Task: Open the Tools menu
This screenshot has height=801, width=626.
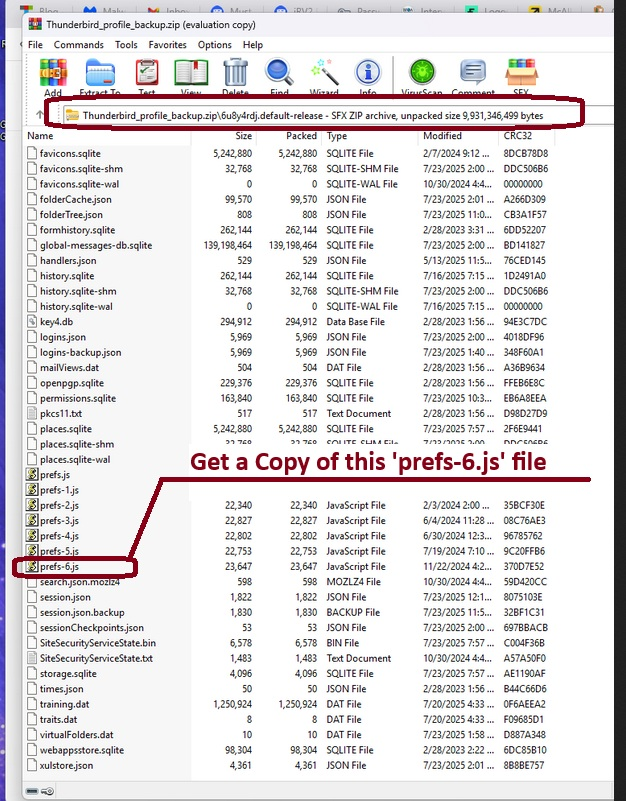Action: click(x=126, y=45)
